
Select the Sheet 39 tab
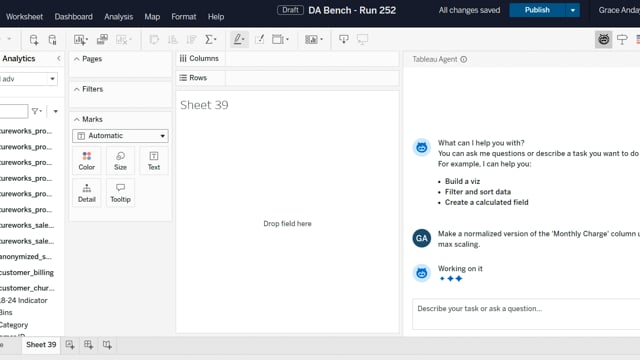pyautogui.click(x=41, y=345)
